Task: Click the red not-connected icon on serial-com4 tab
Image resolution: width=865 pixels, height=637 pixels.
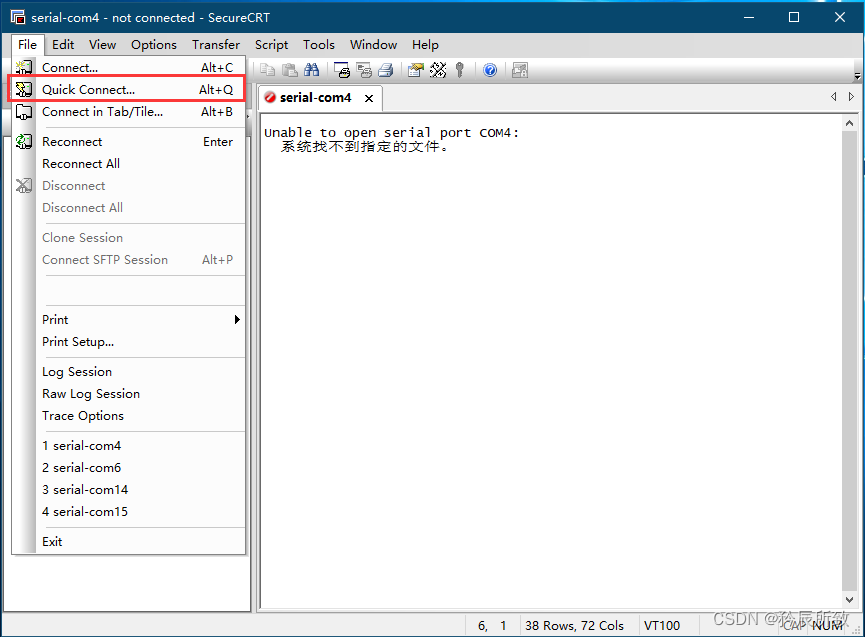Action: pyautogui.click(x=270, y=98)
